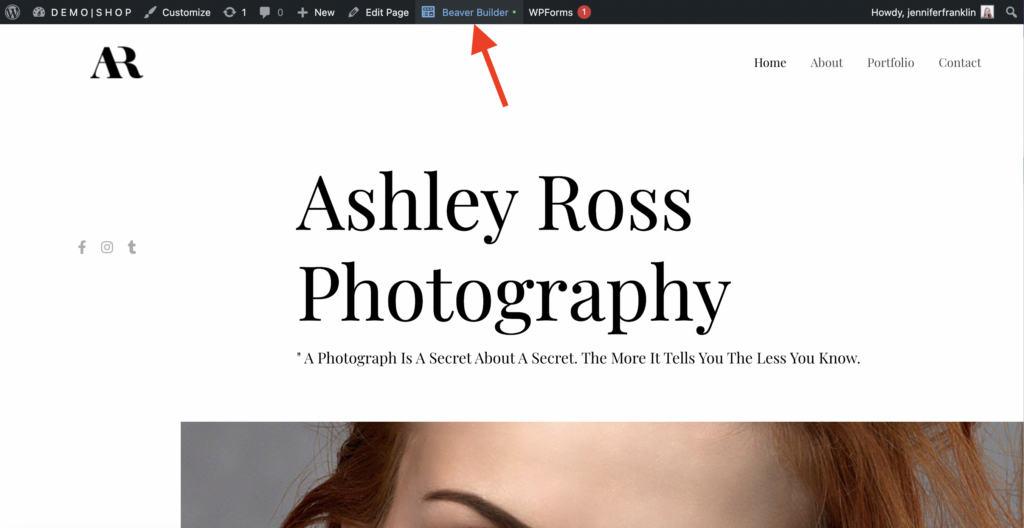Click the WPForms notification badge
This screenshot has width=1024, height=528.
[x=584, y=12]
